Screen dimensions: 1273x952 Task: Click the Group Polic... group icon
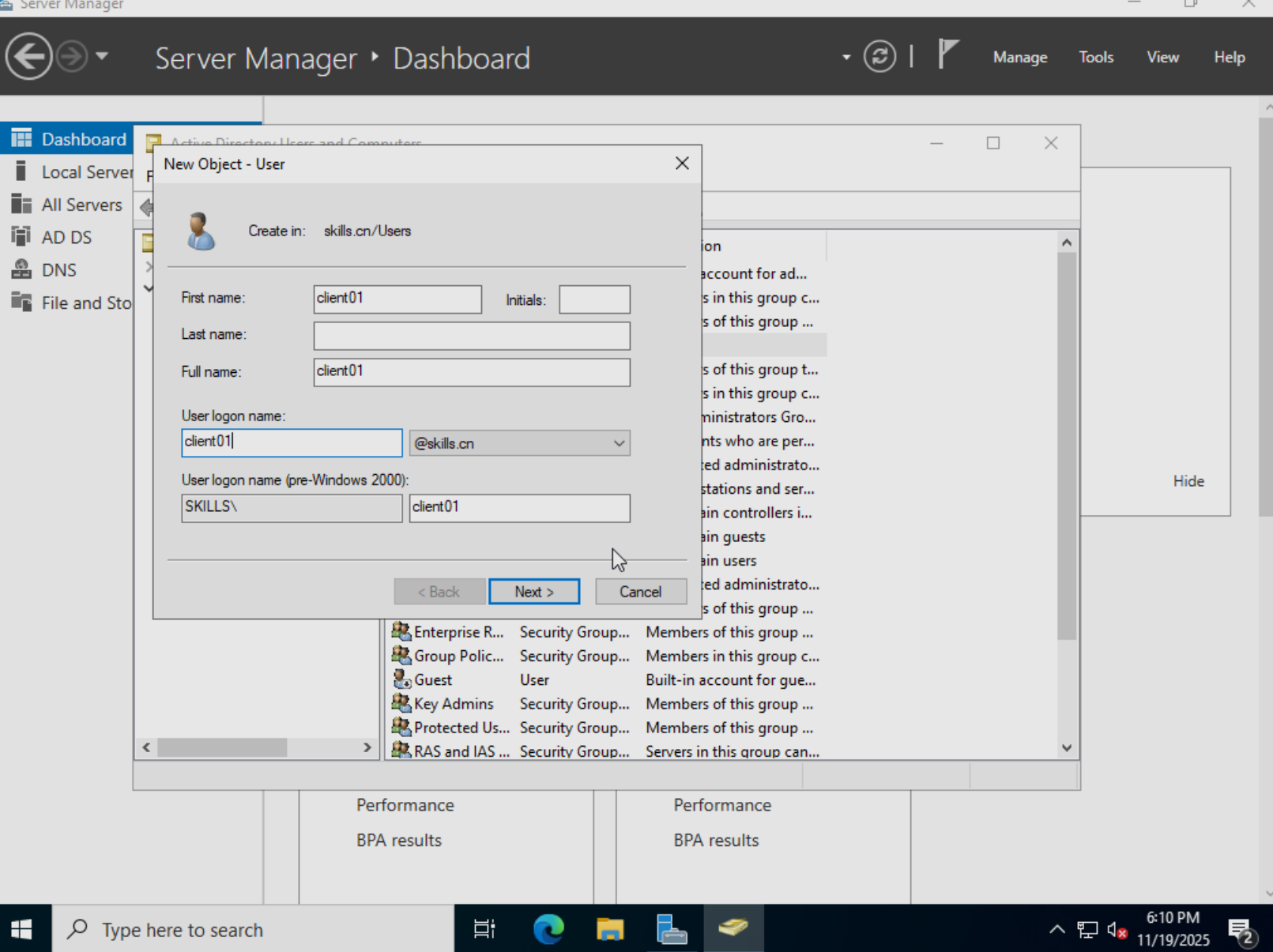401,655
